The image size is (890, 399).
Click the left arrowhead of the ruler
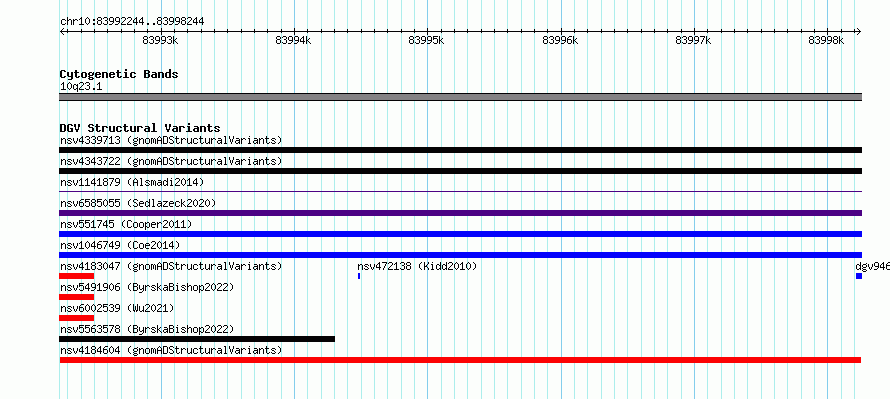click(x=62, y=32)
